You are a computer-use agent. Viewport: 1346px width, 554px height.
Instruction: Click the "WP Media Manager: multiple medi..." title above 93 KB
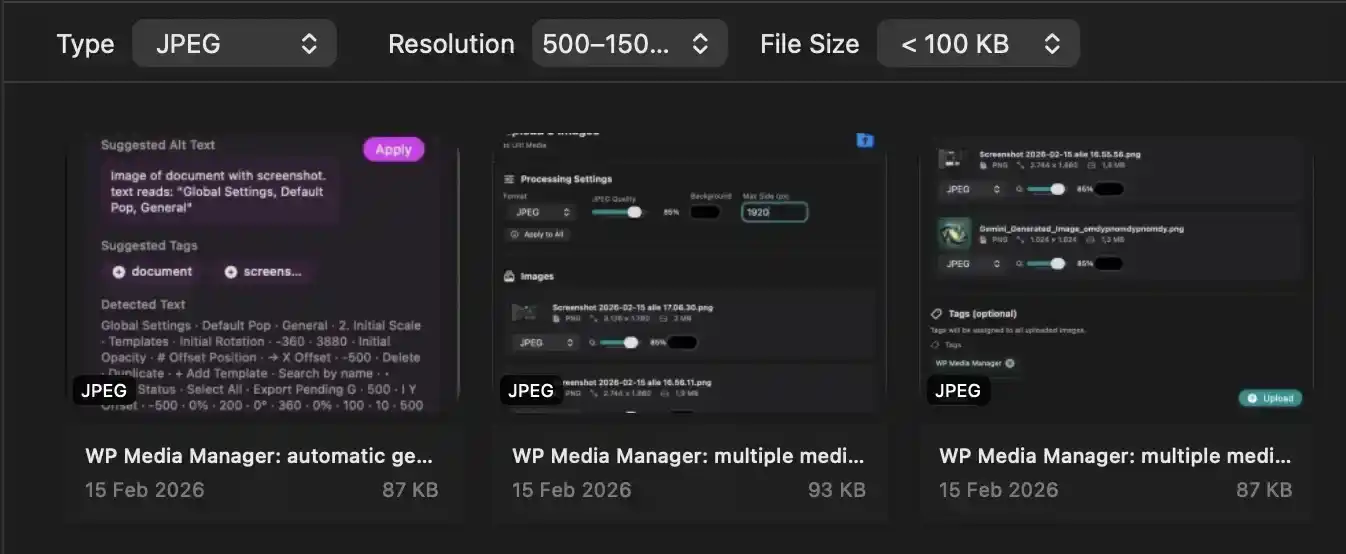coord(688,456)
